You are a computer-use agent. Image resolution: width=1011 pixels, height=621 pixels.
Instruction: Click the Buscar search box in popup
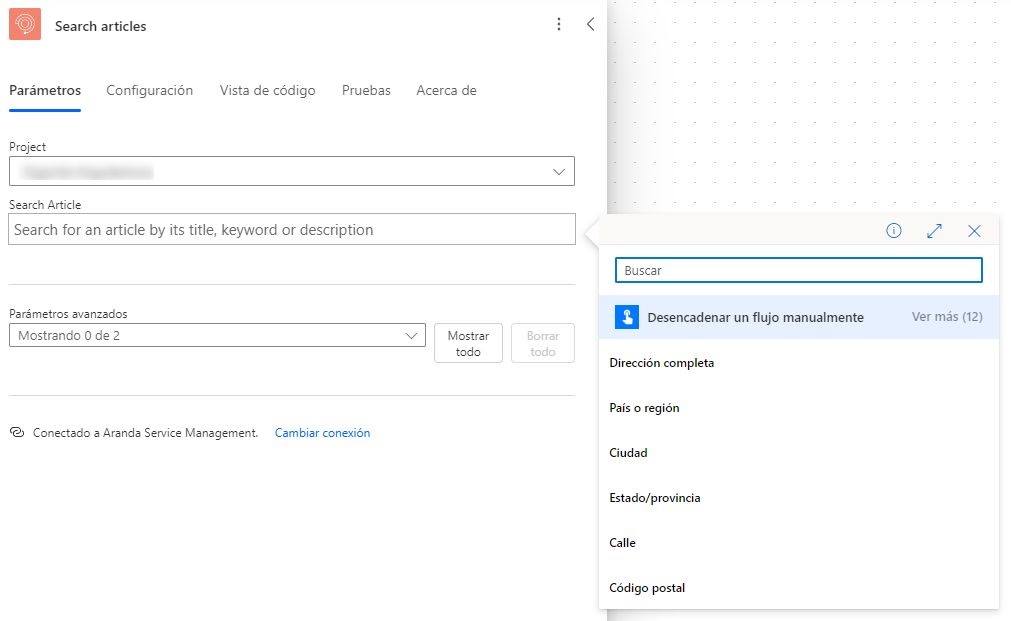798,270
